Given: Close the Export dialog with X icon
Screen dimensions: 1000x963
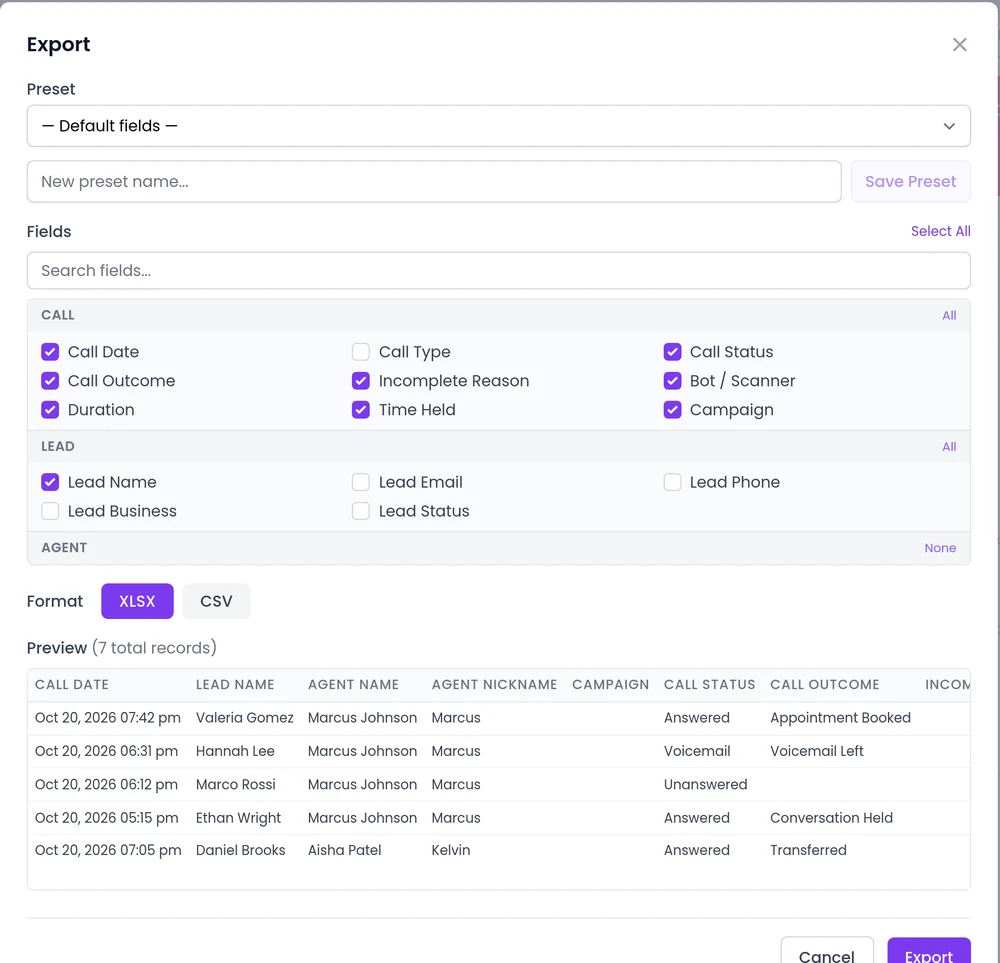Looking at the screenshot, I should (x=959, y=45).
